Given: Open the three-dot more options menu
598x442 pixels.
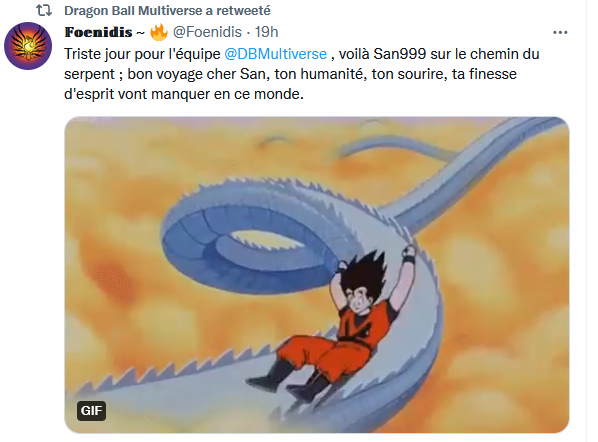Looking at the screenshot, I should [x=560, y=33].
